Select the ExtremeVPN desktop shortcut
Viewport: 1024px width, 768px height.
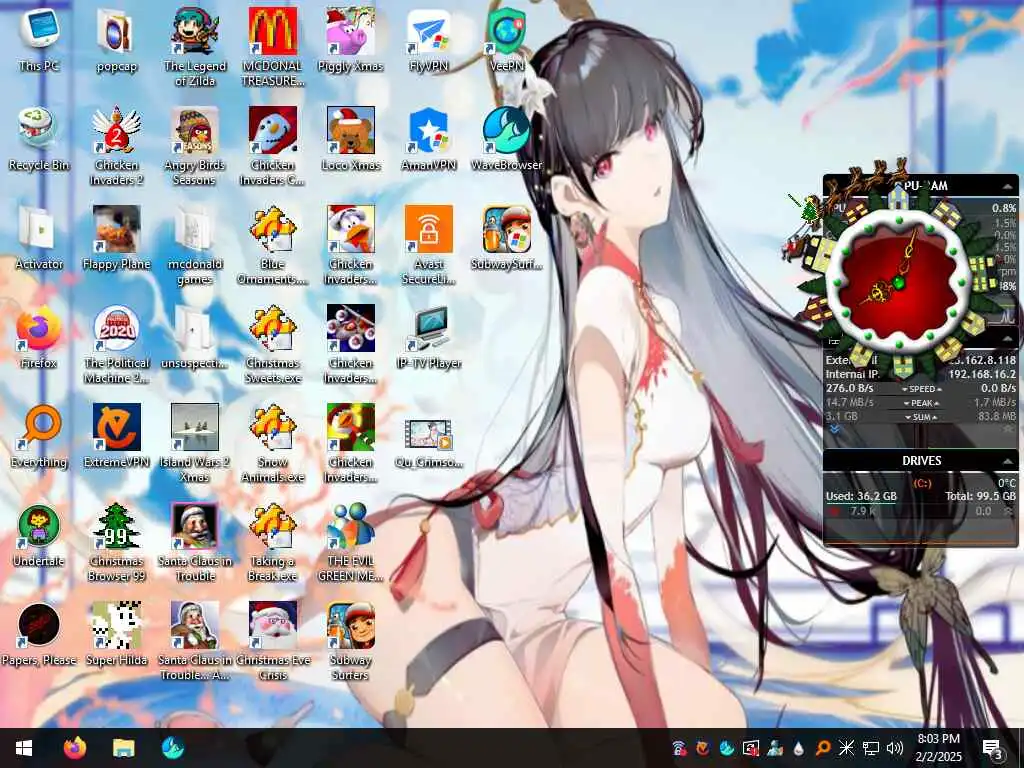click(116, 437)
